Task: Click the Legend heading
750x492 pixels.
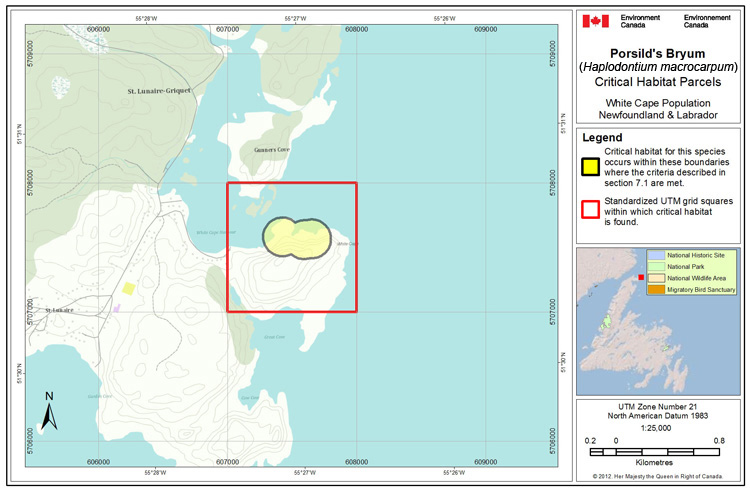Action: (x=603, y=138)
